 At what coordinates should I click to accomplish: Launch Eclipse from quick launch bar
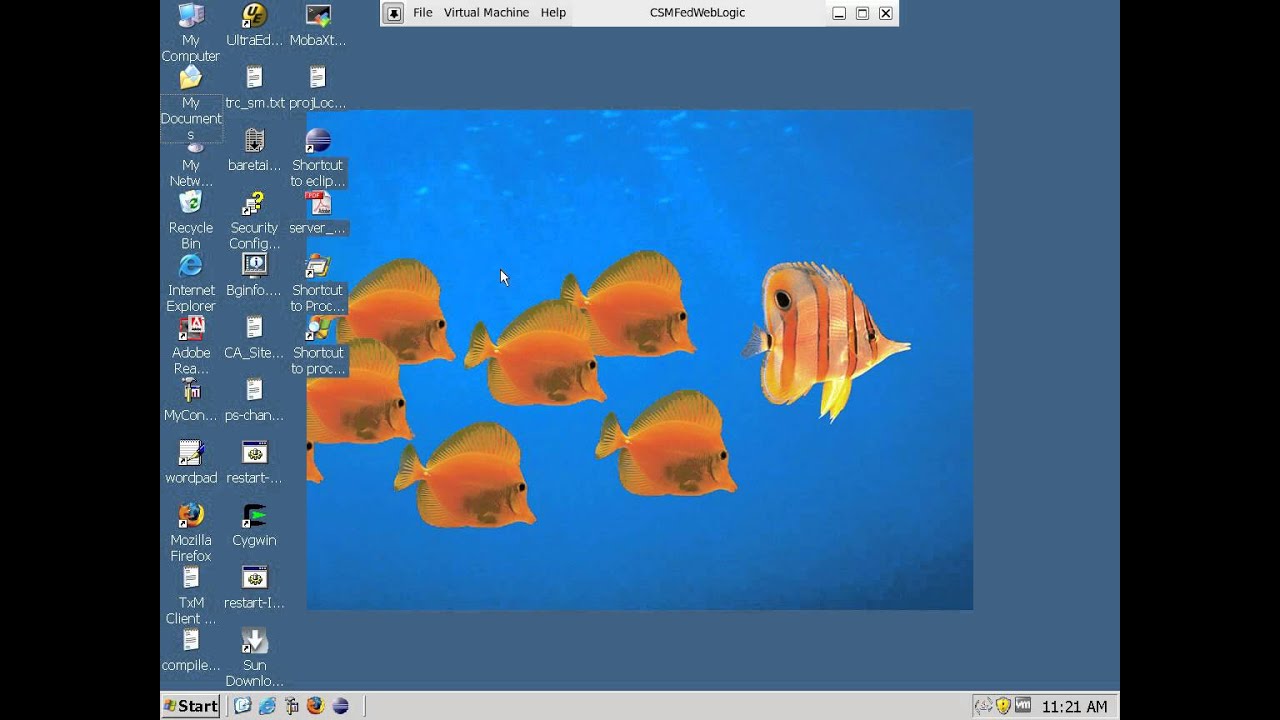coord(341,706)
